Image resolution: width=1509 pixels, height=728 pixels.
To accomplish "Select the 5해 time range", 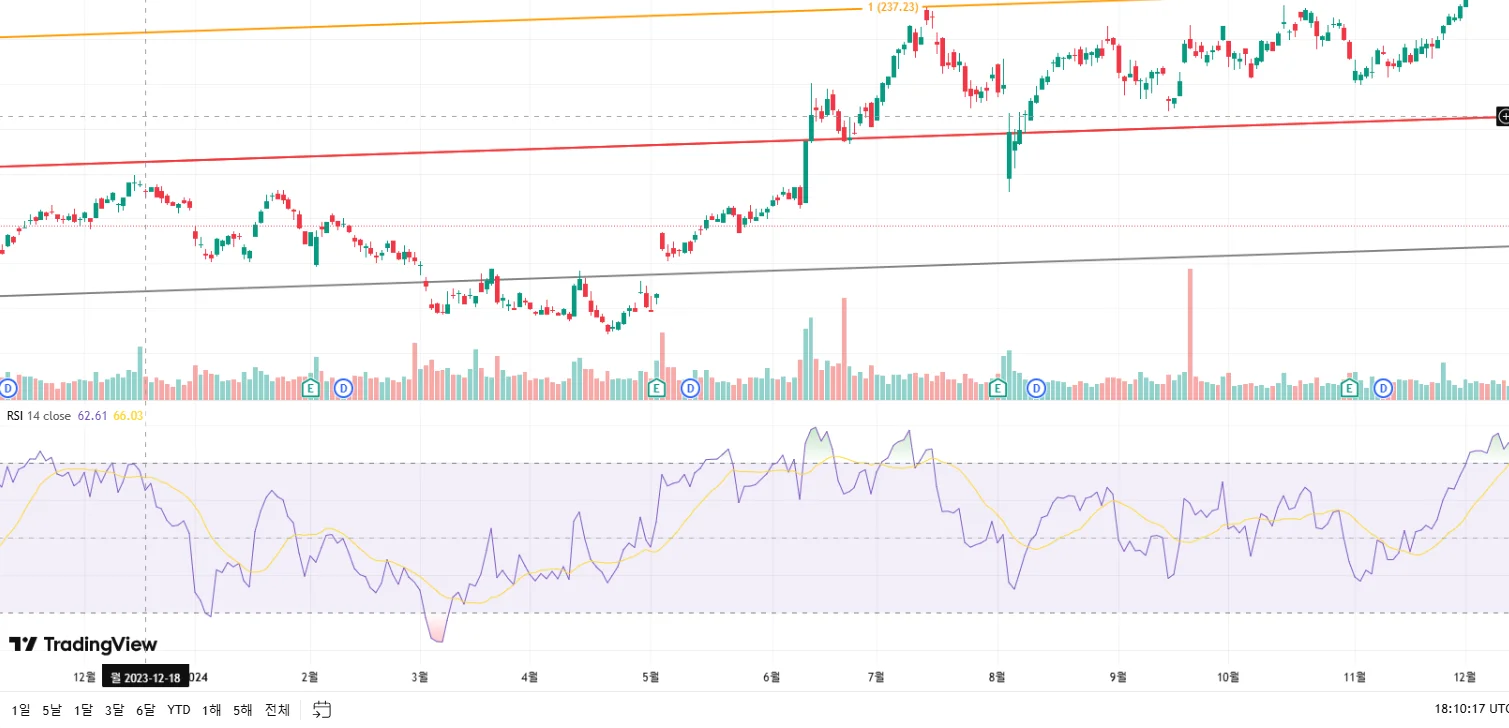I will [243, 710].
